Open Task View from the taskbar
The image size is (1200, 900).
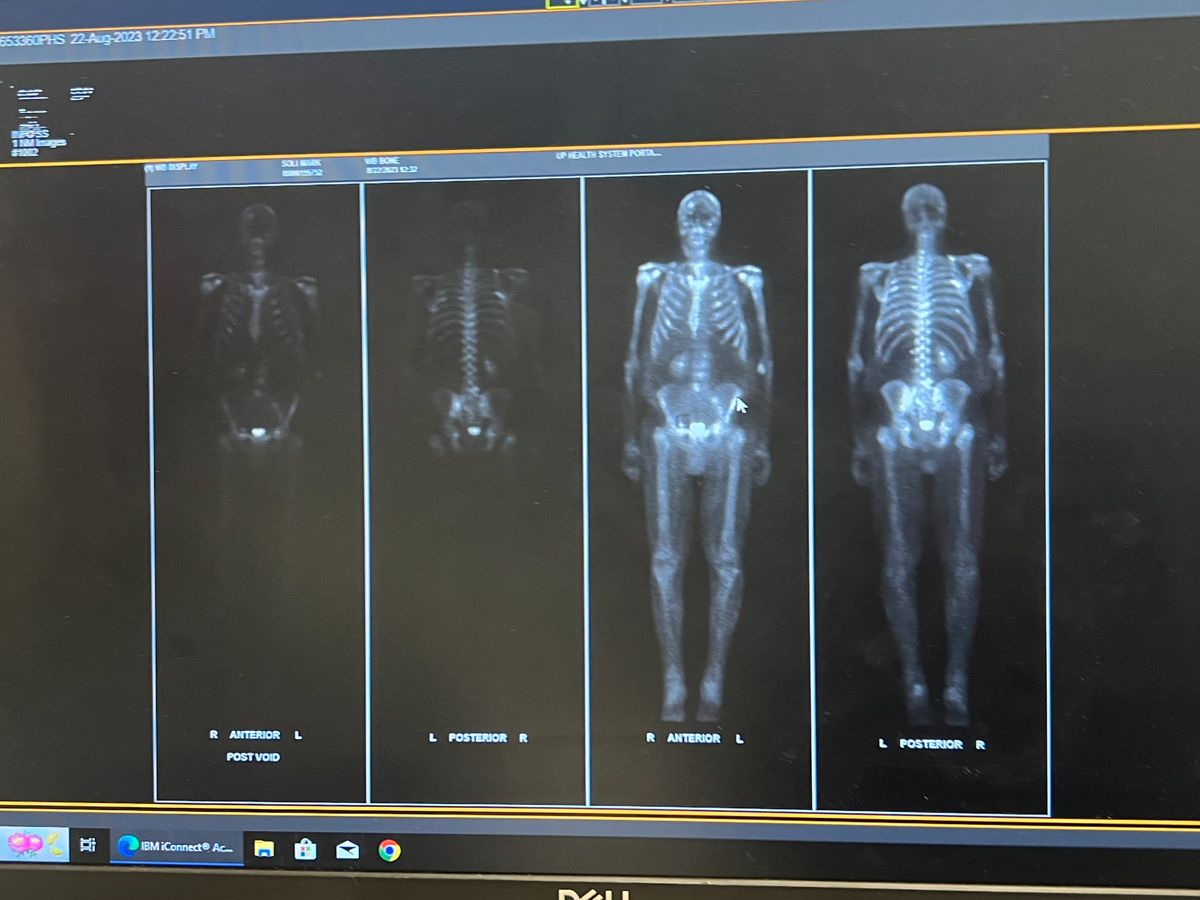click(x=87, y=845)
